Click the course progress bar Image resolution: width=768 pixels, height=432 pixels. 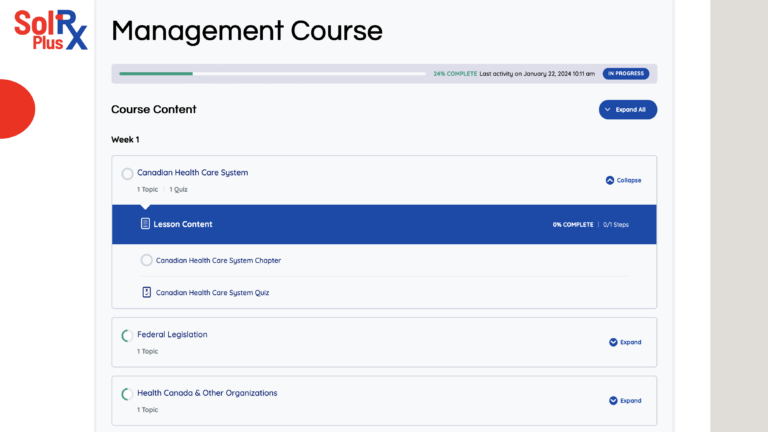coord(272,73)
